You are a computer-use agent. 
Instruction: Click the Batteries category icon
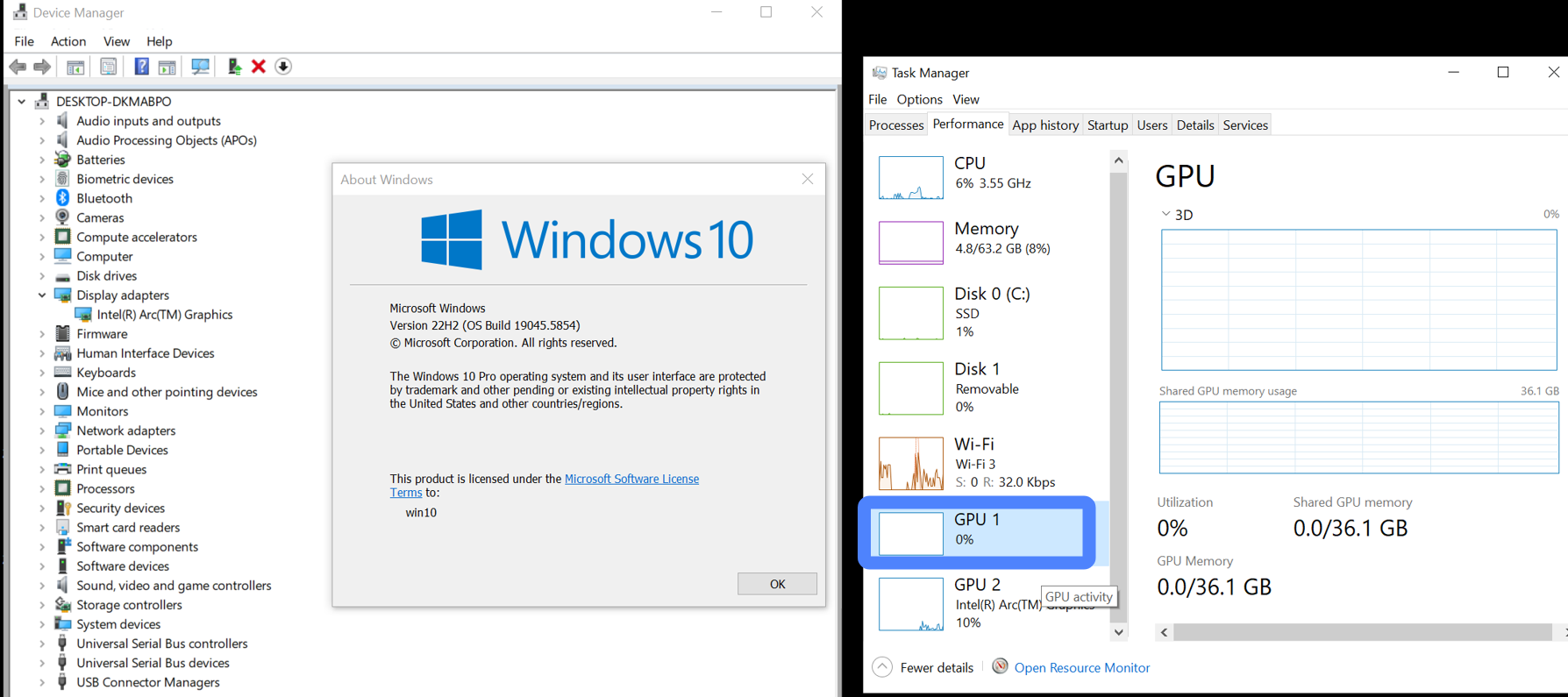(x=62, y=160)
